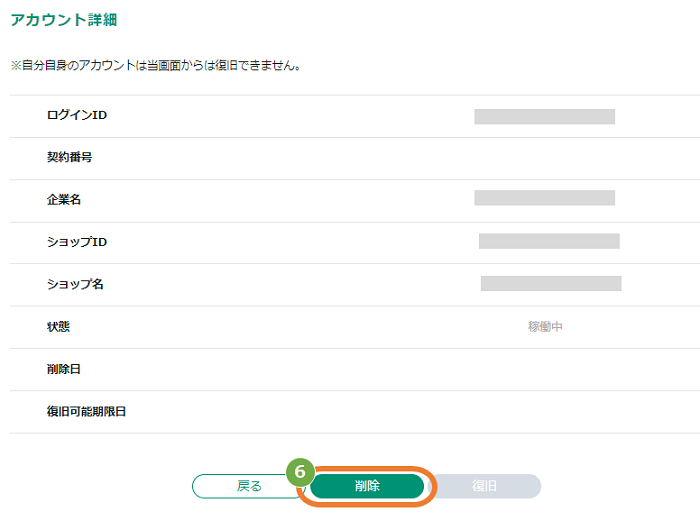Viewport: 700px width, 521px height.
Task: Click the notice about 自分自身のアカウント
Action: tap(155, 66)
